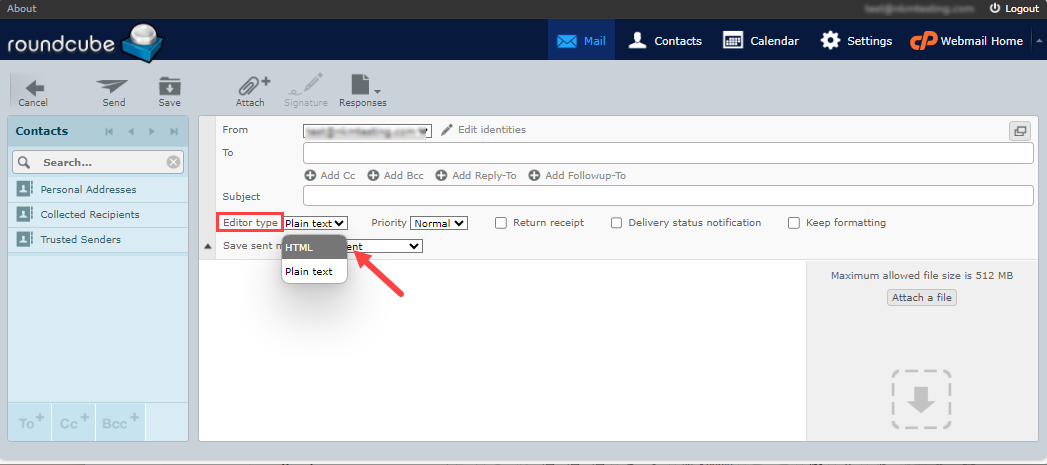The width and height of the screenshot is (1047, 465).
Task: Open the Priority dropdown
Action: [438, 223]
